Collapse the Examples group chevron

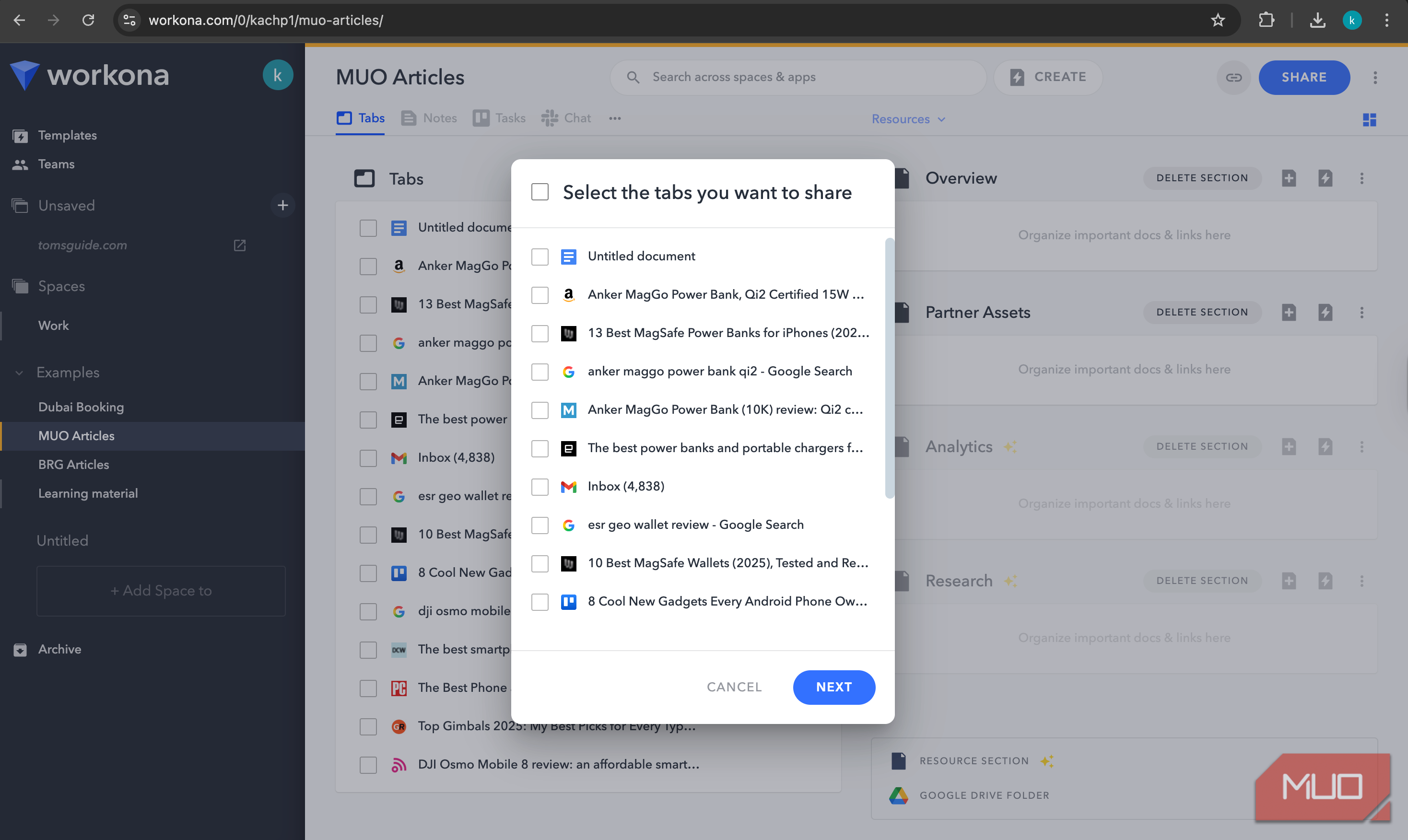click(x=19, y=373)
